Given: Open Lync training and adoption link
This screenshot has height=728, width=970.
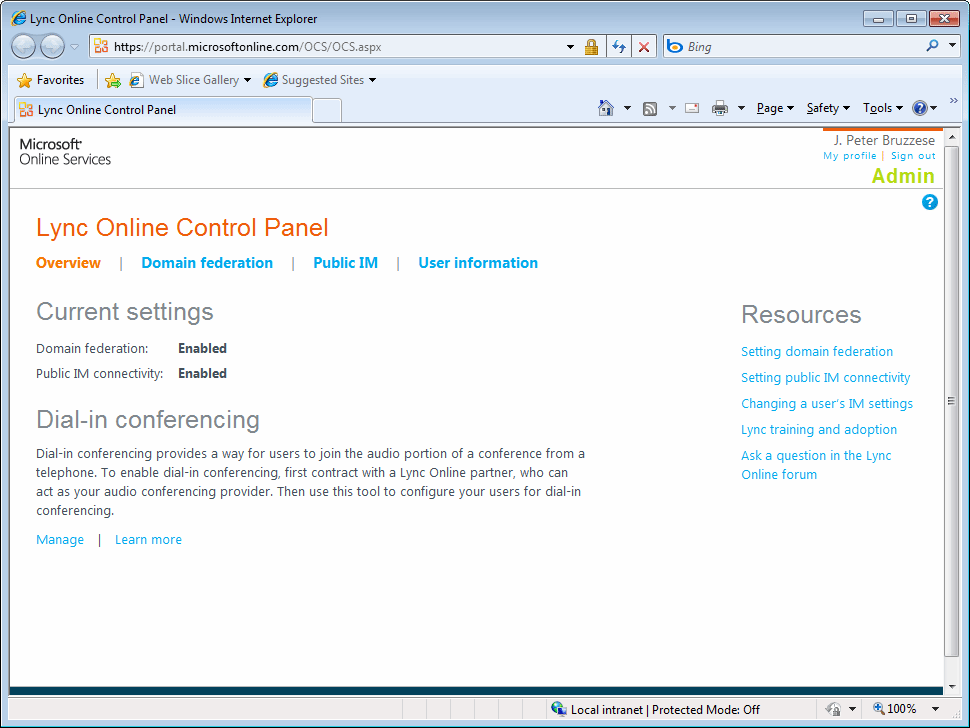Looking at the screenshot, I should pos(819,429).
